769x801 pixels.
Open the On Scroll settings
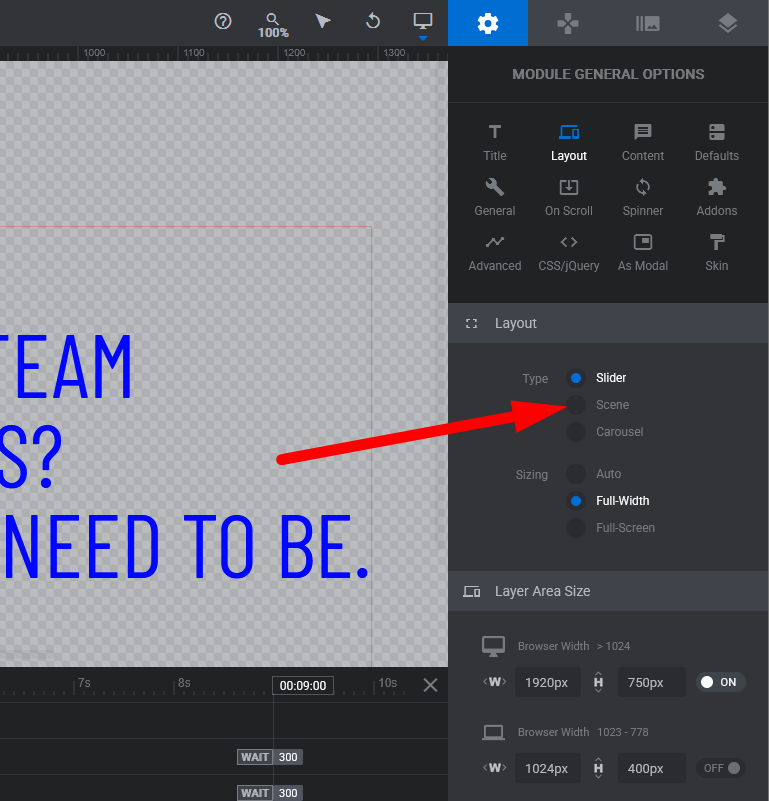pyautogui.click(x=568, y=197)
